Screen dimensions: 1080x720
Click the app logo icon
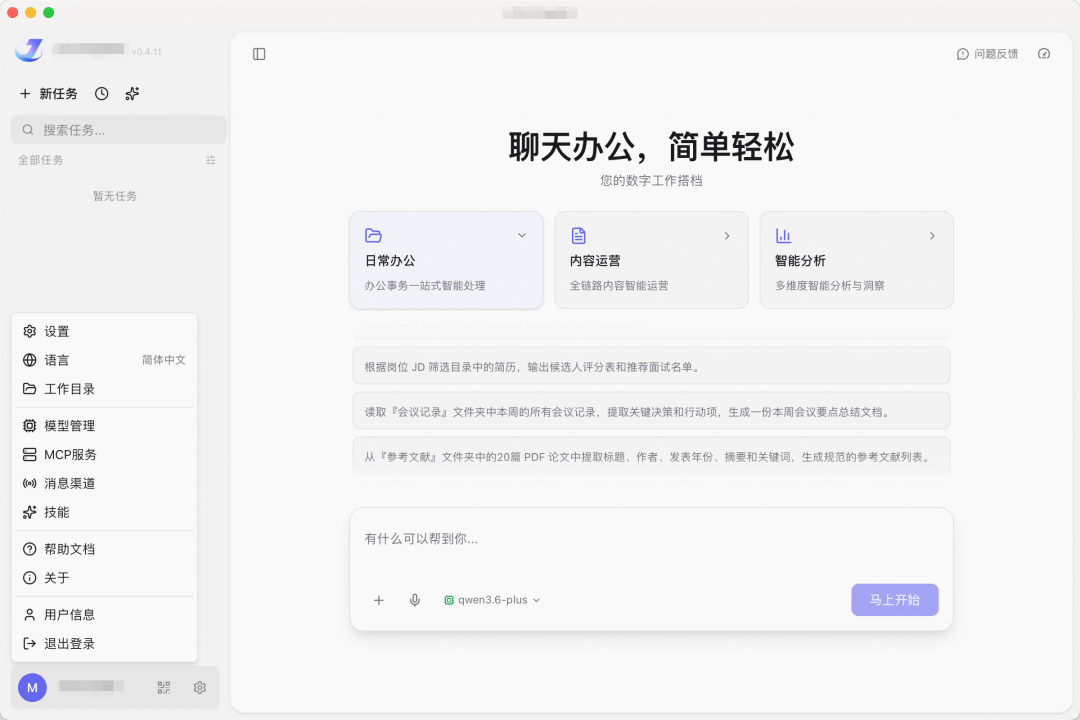[x=29, y=50]
